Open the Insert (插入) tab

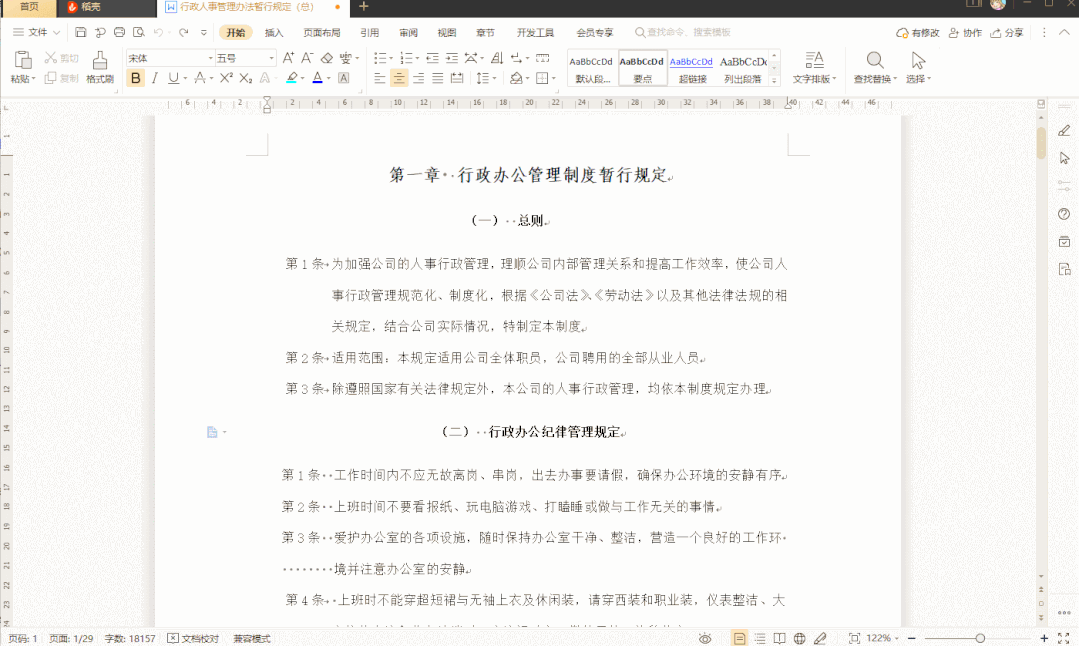[274, 32]
